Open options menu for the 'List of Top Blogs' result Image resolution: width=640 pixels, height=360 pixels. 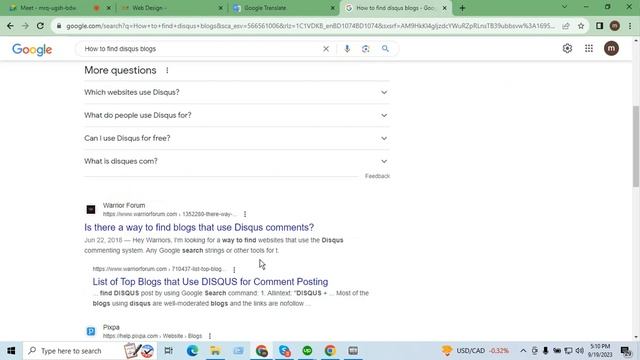point(234,269)
